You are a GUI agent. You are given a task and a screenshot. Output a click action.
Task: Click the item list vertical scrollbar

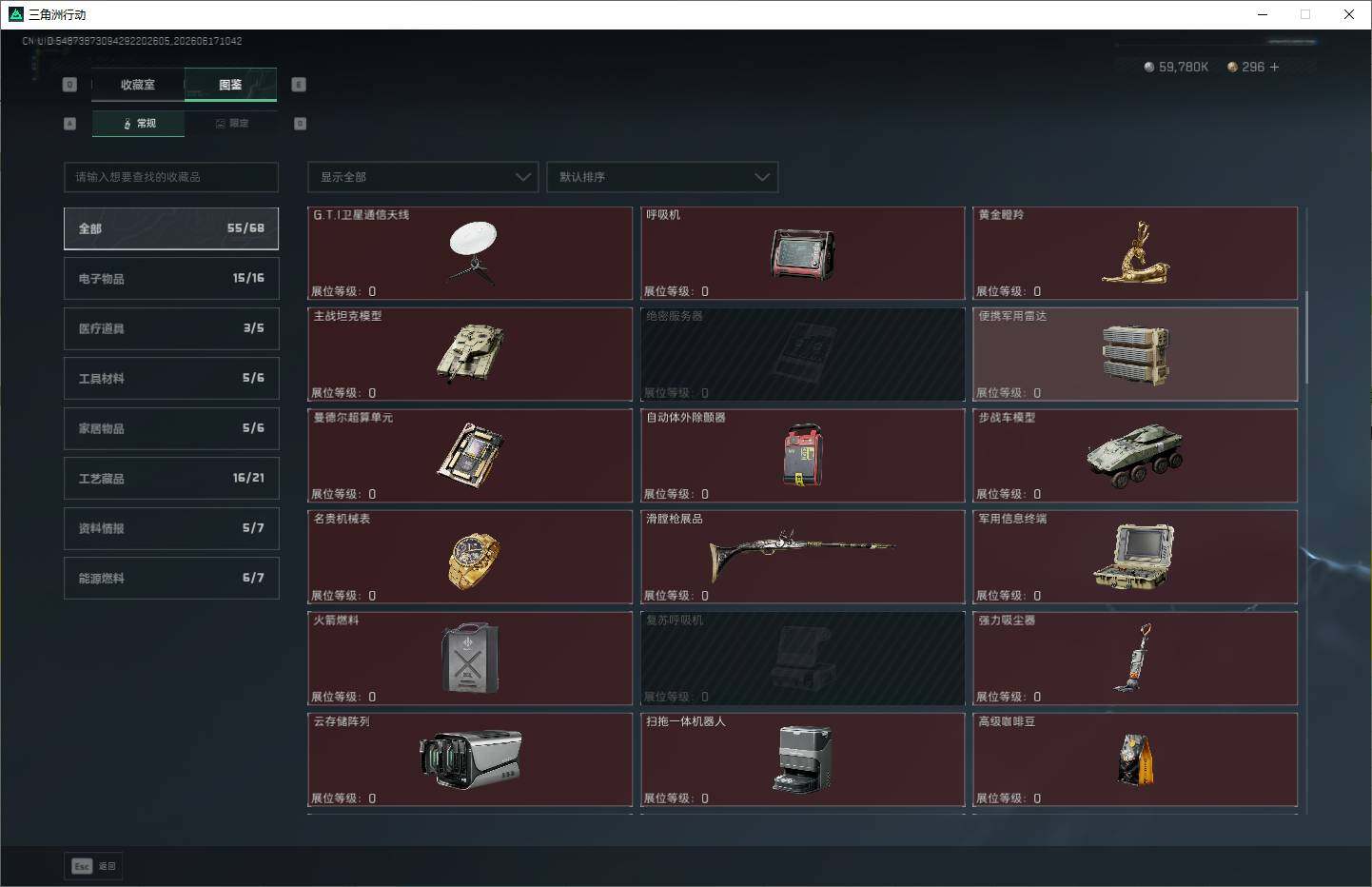(x=1306, y=338)
